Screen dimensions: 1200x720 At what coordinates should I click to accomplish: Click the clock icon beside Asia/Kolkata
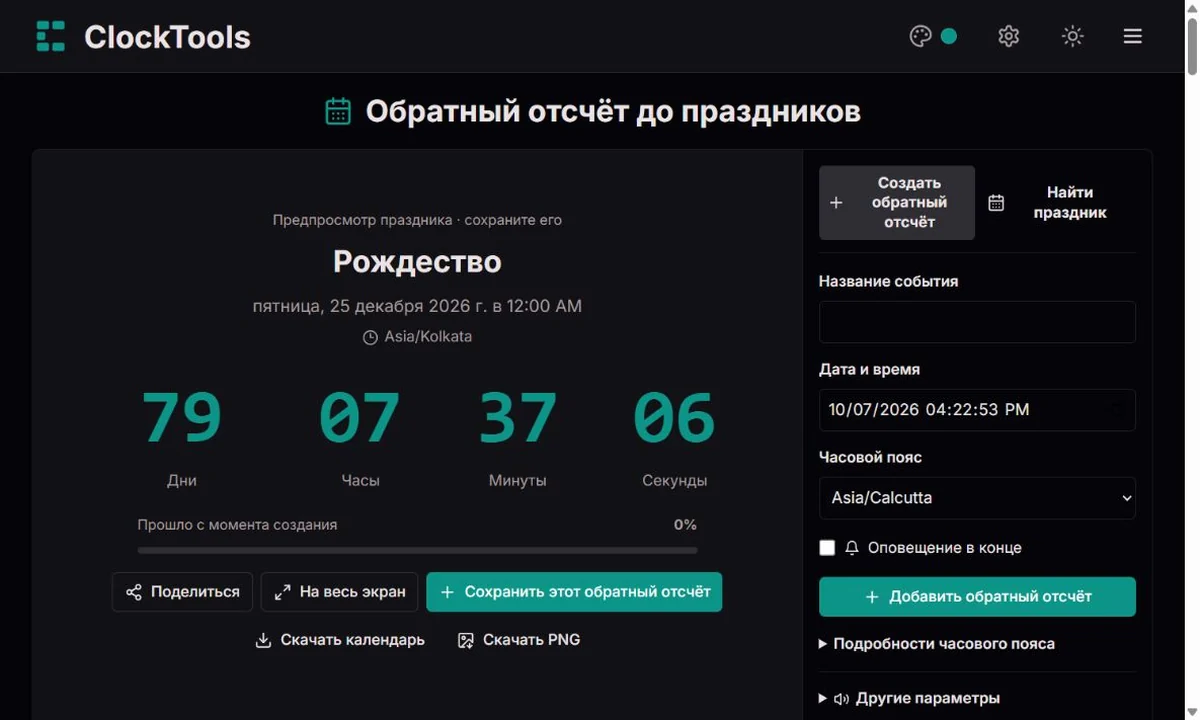point(370,337)
